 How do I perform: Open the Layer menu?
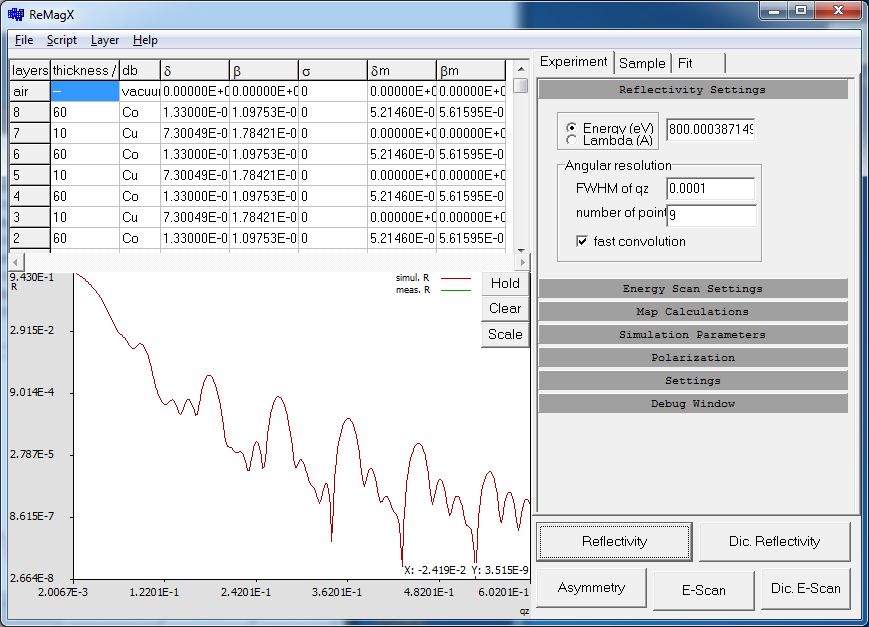click(x=104, y=40)
